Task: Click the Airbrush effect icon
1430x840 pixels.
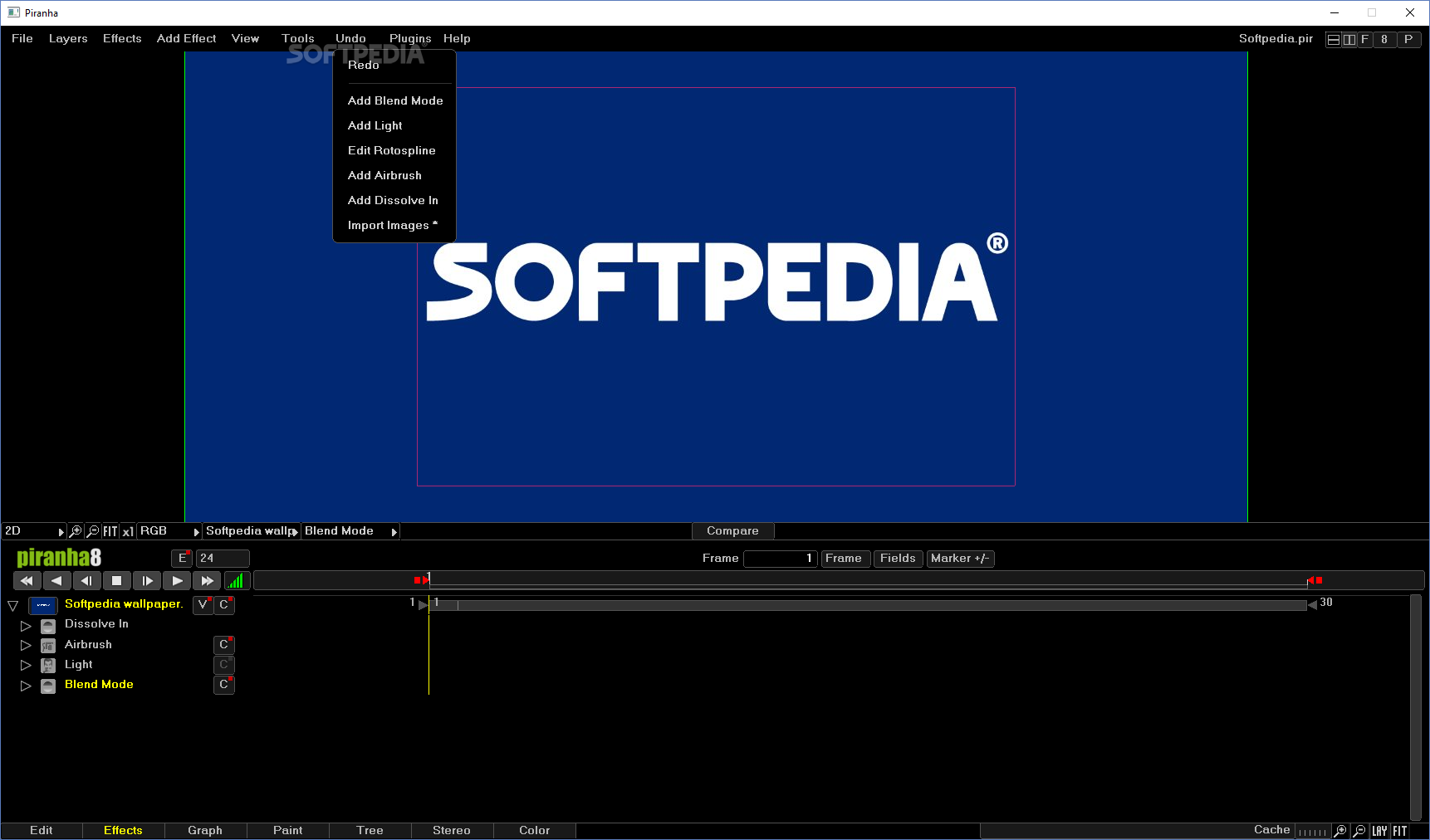Action: pos(48,646)
